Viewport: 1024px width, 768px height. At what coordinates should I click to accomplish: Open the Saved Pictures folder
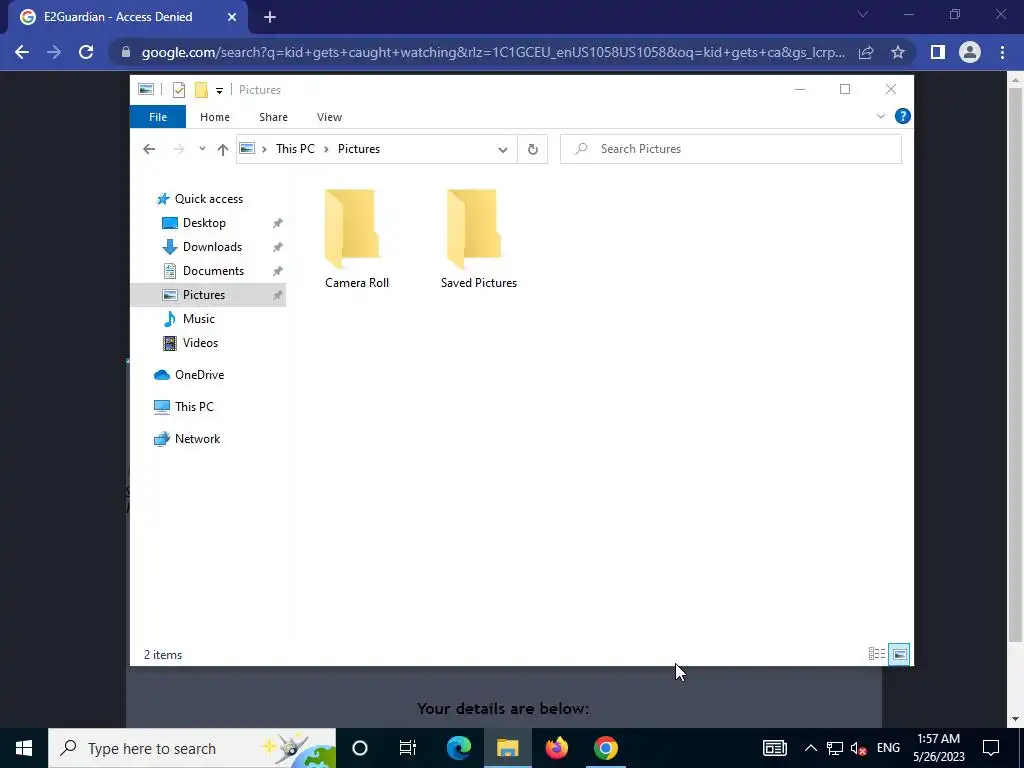point(479,239)
